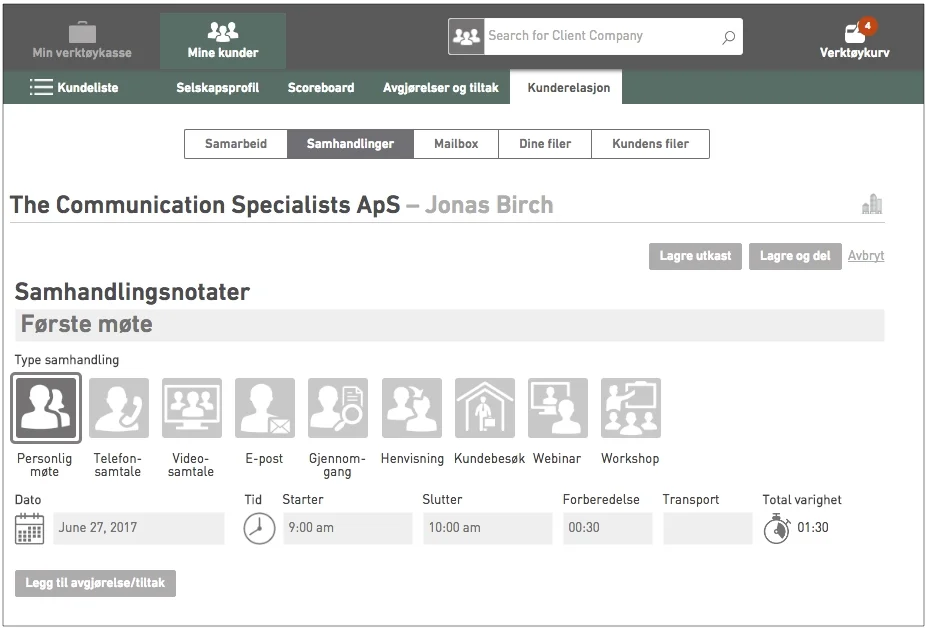
Task: Select Workshop interaction type
Action: (631, 408)
